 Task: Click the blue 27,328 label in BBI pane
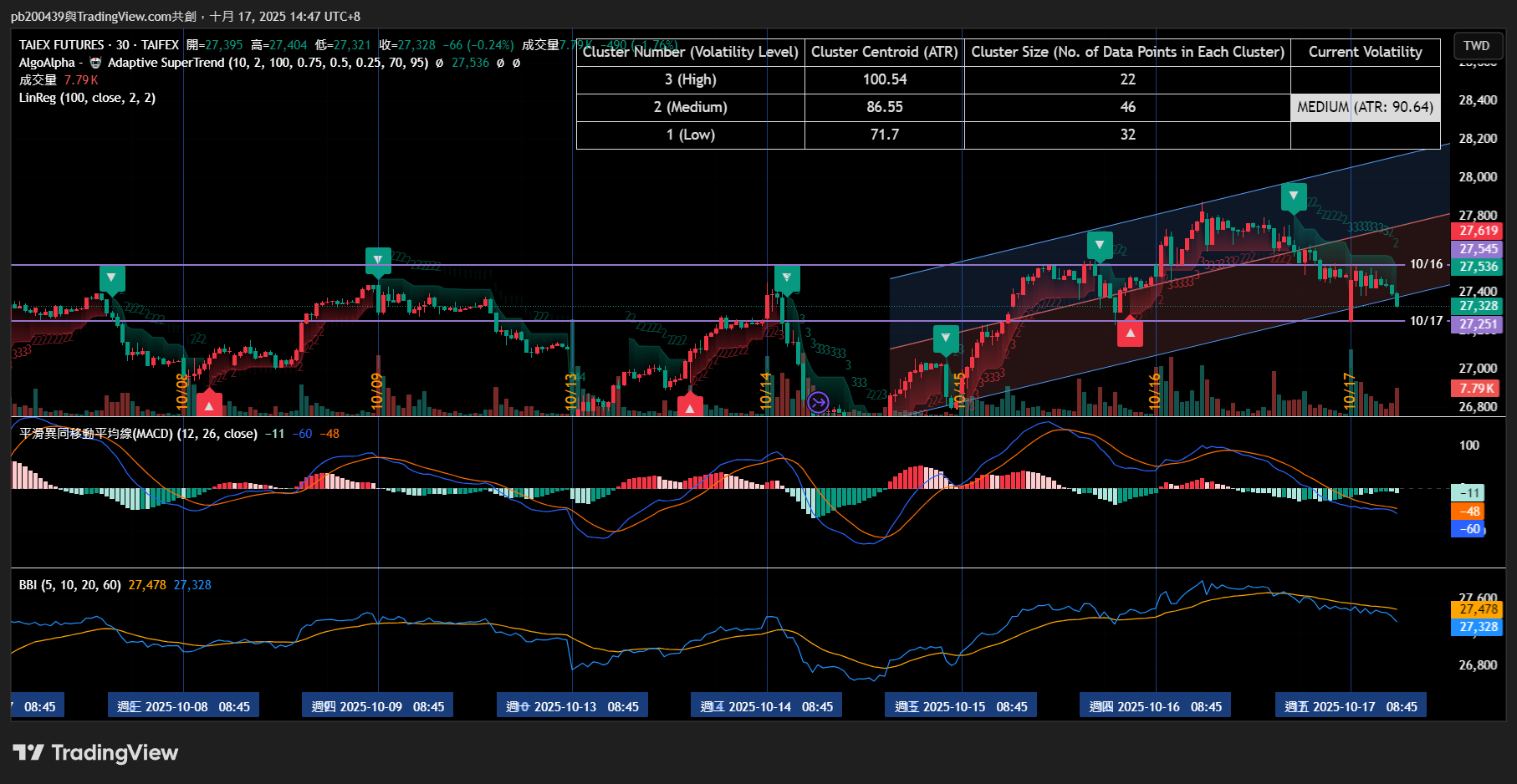pos(1479,627)
